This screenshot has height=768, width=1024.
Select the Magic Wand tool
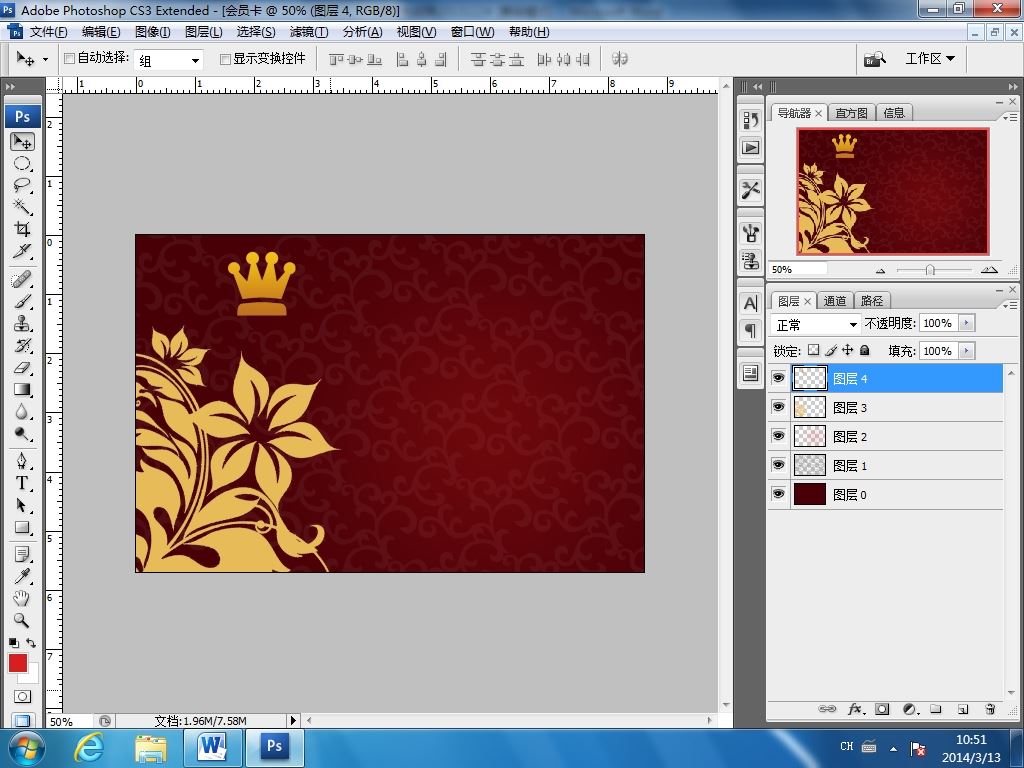pyautogui.click(x=22, y=207)
